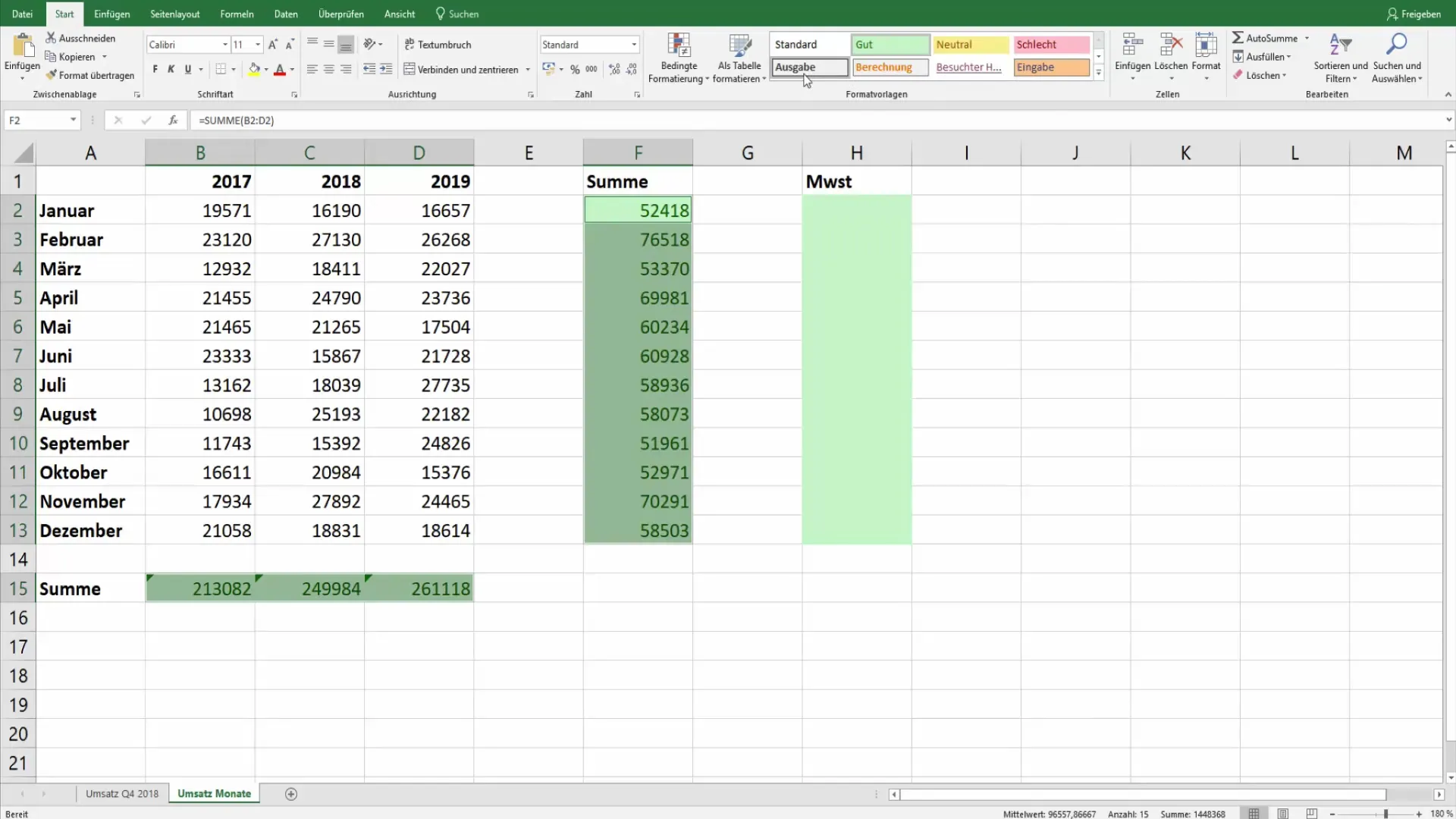Click the accounting currency format icon
This screenshot has width=1456, height=819.
(x=548, y=69)
